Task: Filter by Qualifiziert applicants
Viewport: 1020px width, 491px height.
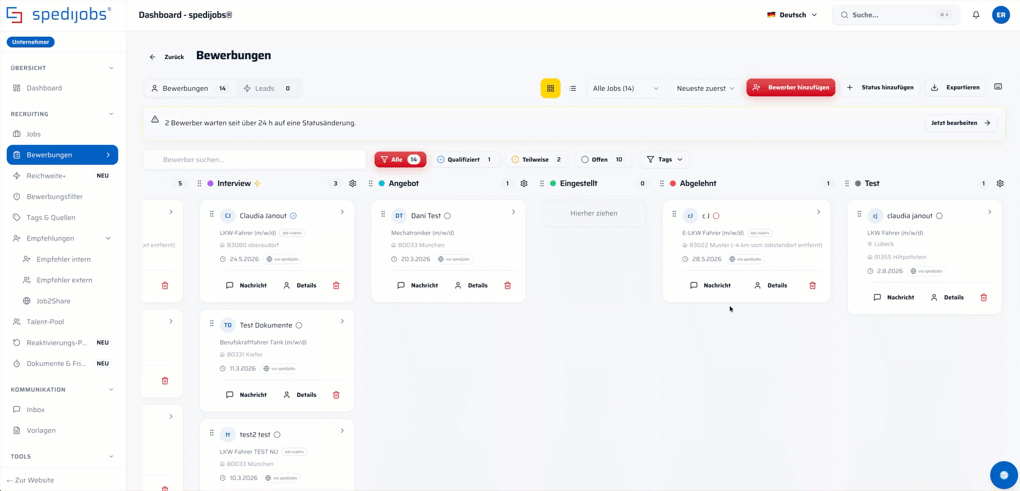Action: [466, 159]
